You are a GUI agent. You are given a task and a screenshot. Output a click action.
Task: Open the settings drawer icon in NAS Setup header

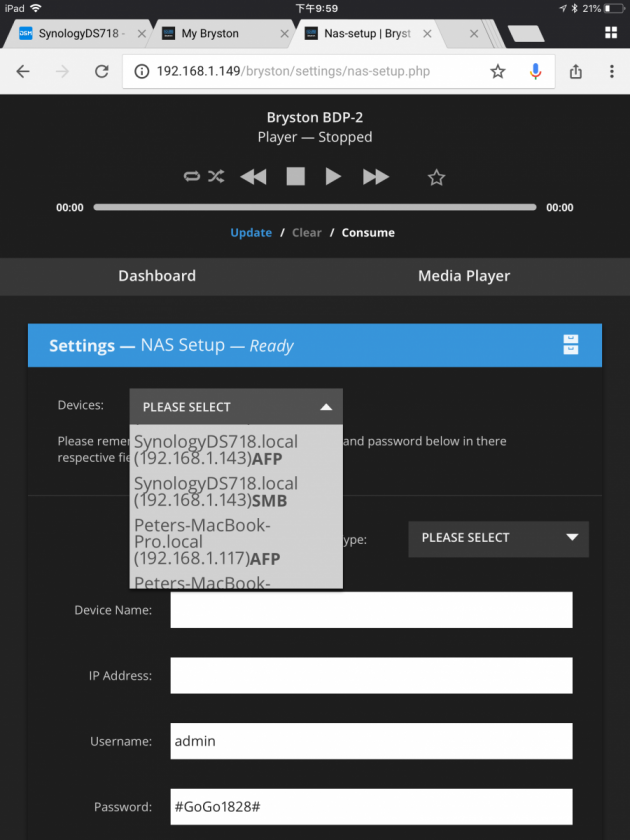click(571, 345)
